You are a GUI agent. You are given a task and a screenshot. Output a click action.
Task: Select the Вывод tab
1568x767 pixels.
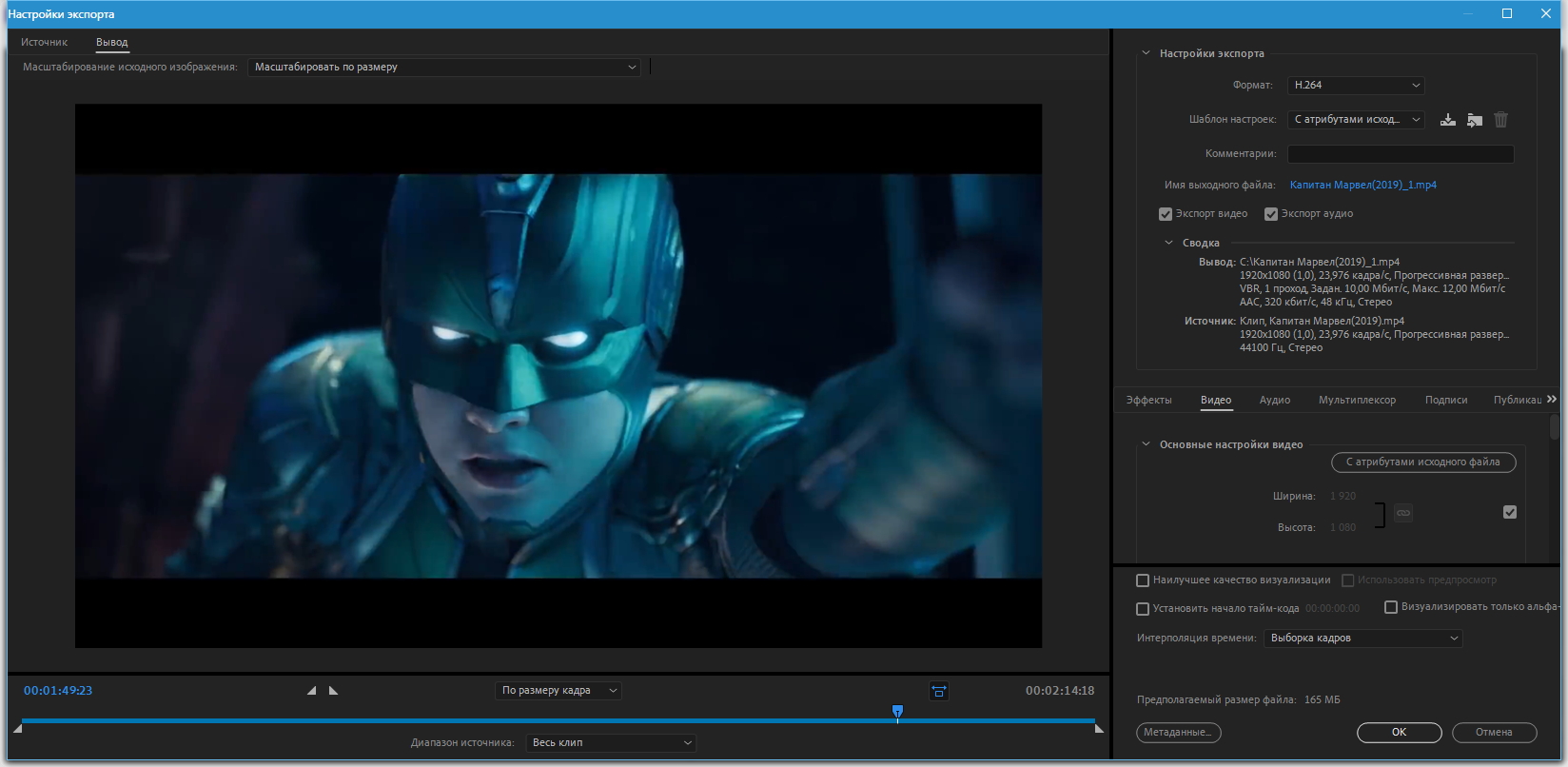point(112,42)
